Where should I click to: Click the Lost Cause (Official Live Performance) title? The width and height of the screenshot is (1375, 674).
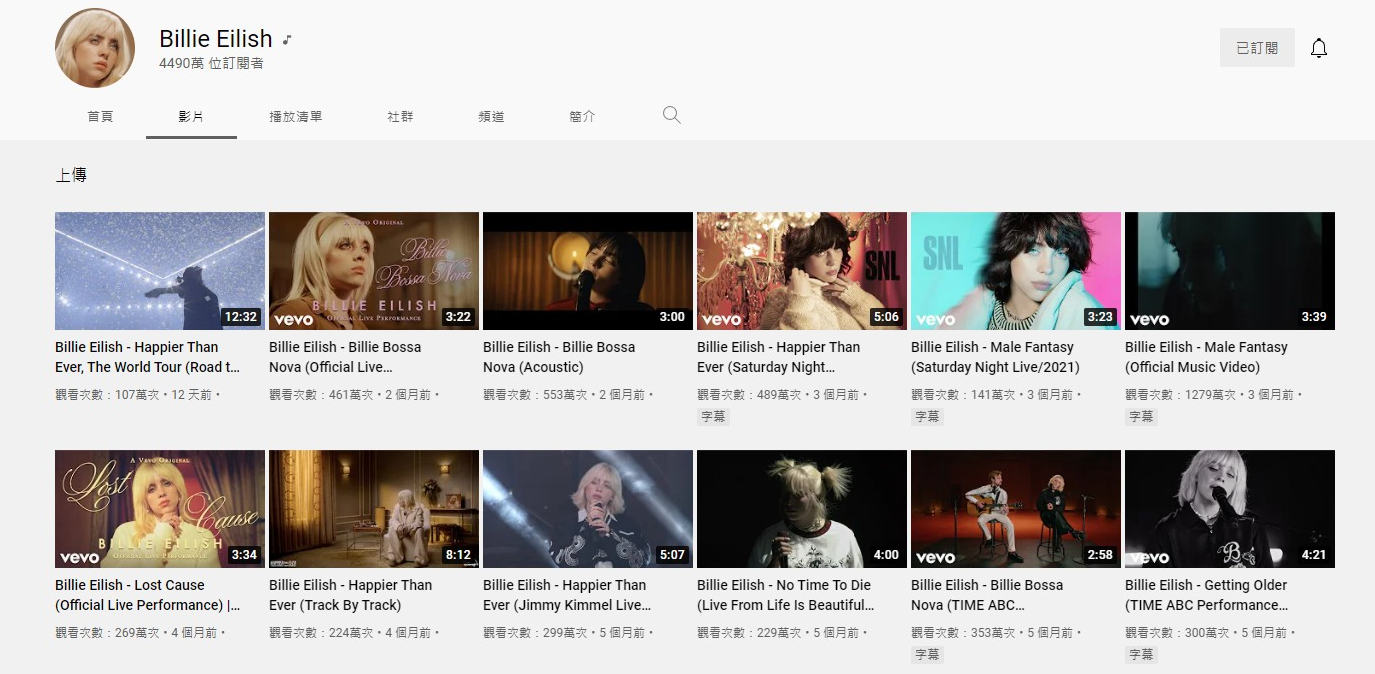148,595
